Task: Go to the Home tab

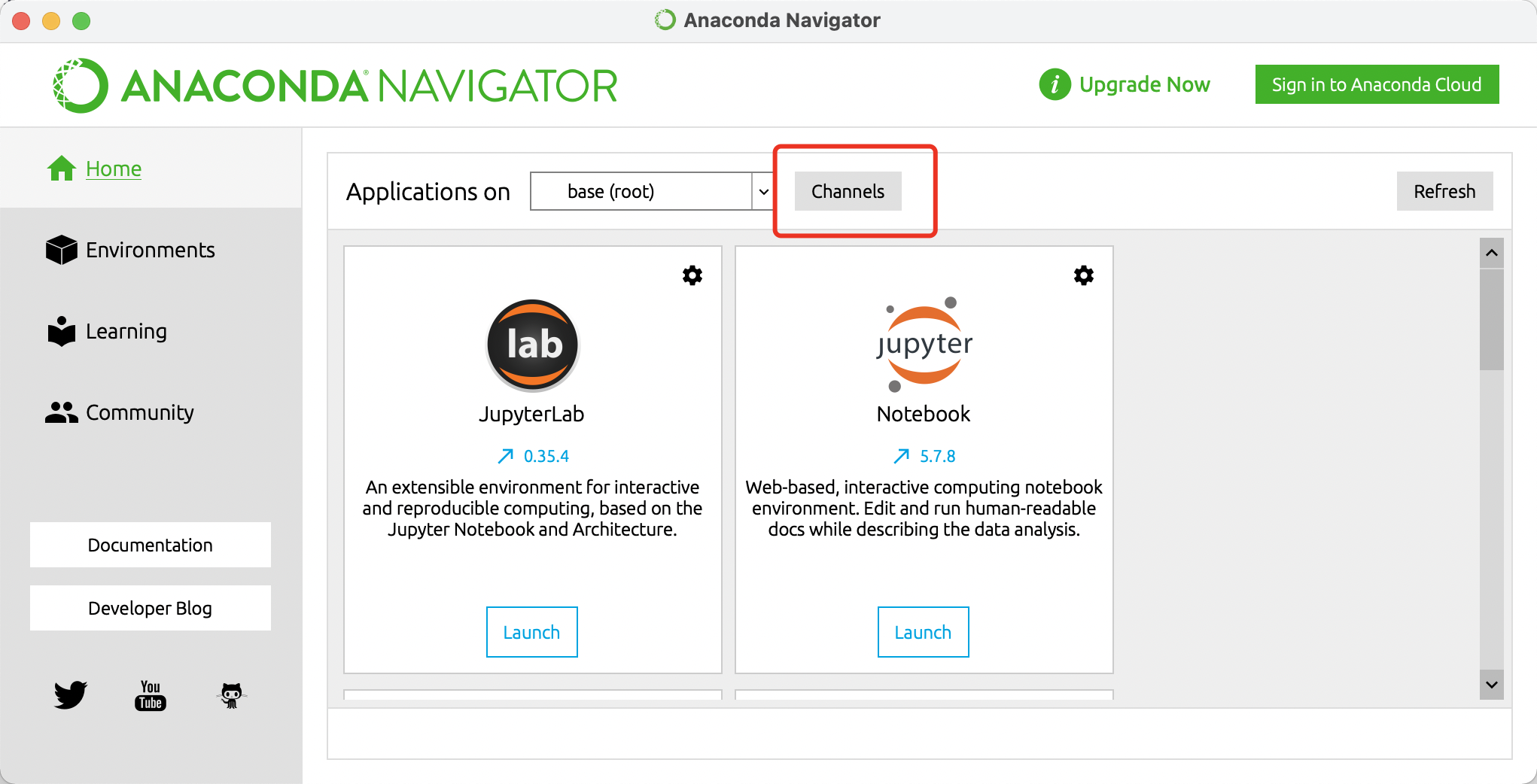Action: tap(151, 169)
